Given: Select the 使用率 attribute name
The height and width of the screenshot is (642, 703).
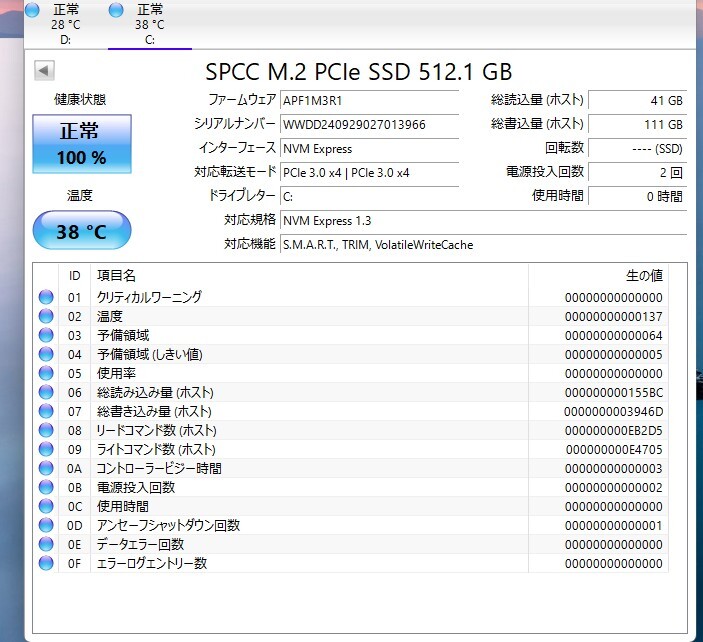Looking at the screenshot, I should [116, 373].
